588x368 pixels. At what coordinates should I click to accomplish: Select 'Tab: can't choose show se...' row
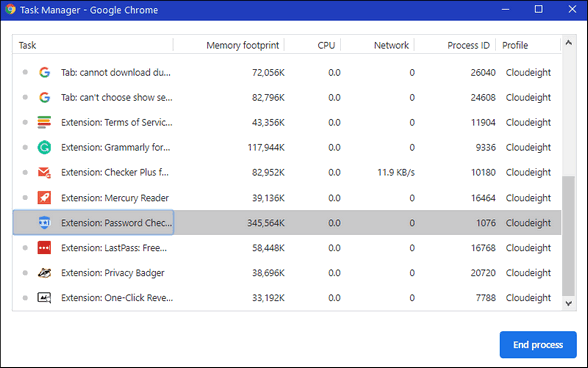tap(287, 98)
